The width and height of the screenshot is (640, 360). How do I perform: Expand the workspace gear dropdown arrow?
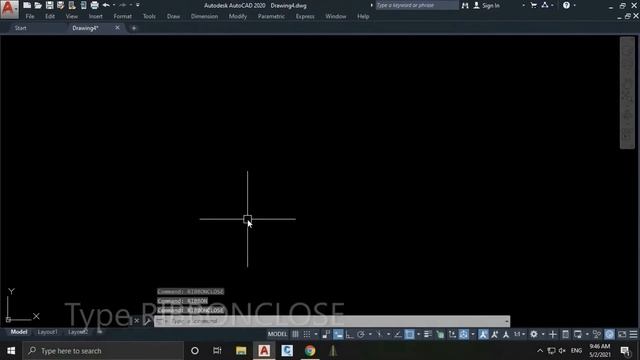(543, 334)
